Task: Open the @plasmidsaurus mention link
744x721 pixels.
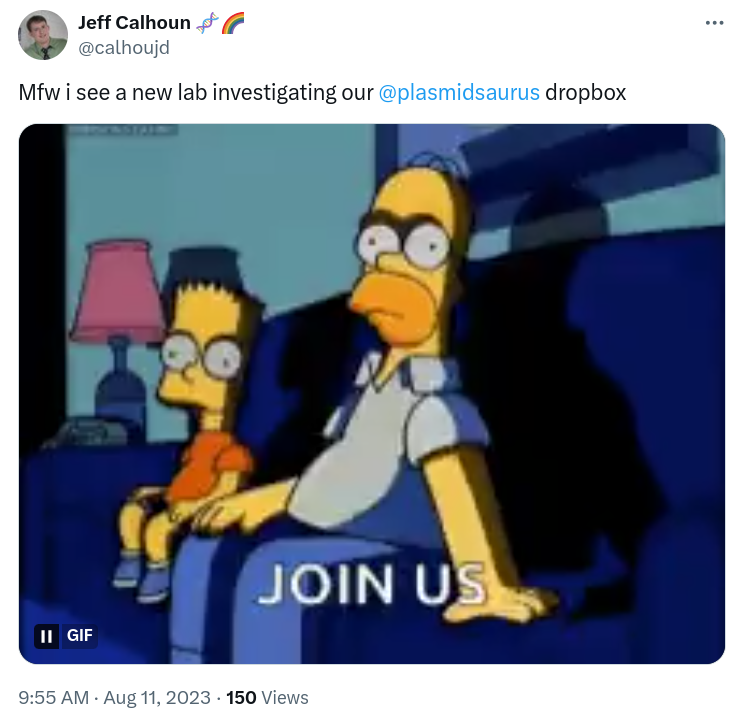Action: pyautogui.click(x=459, y=92)
